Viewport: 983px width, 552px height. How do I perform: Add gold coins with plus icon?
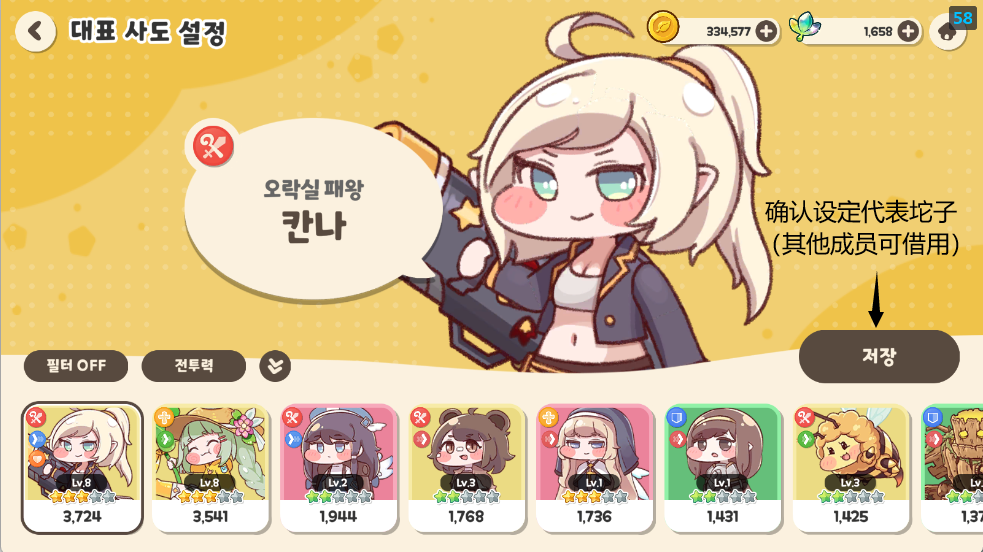[766, 31]
